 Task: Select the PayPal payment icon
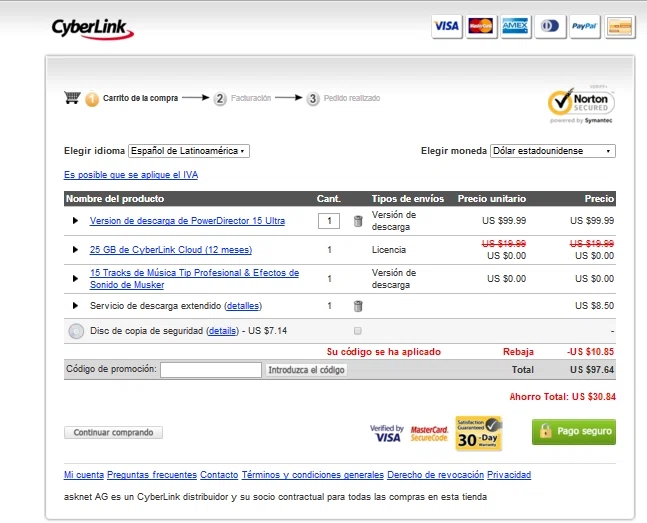point(585,26)
